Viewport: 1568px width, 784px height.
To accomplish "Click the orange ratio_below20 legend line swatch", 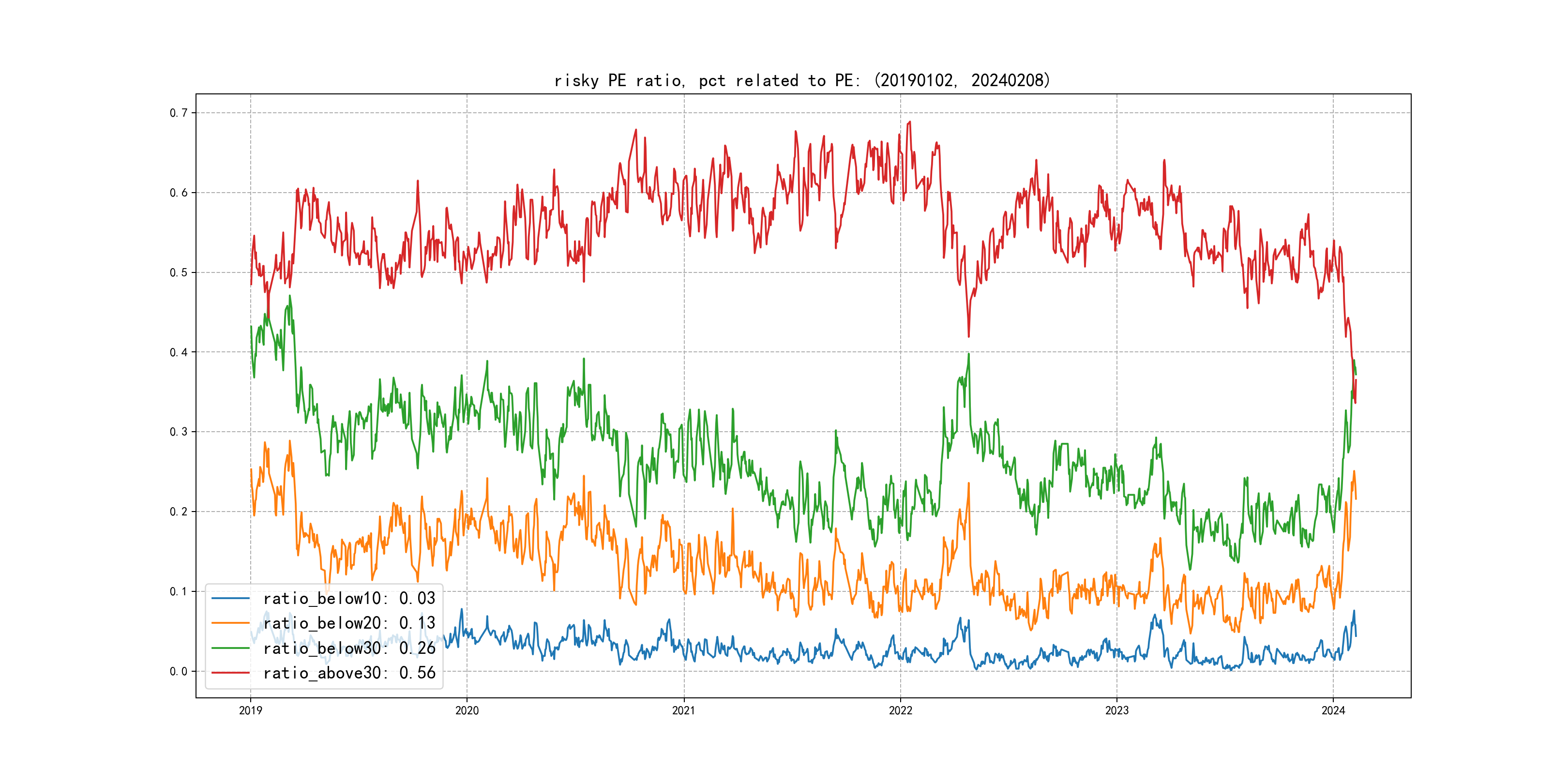I will point(230,623).
